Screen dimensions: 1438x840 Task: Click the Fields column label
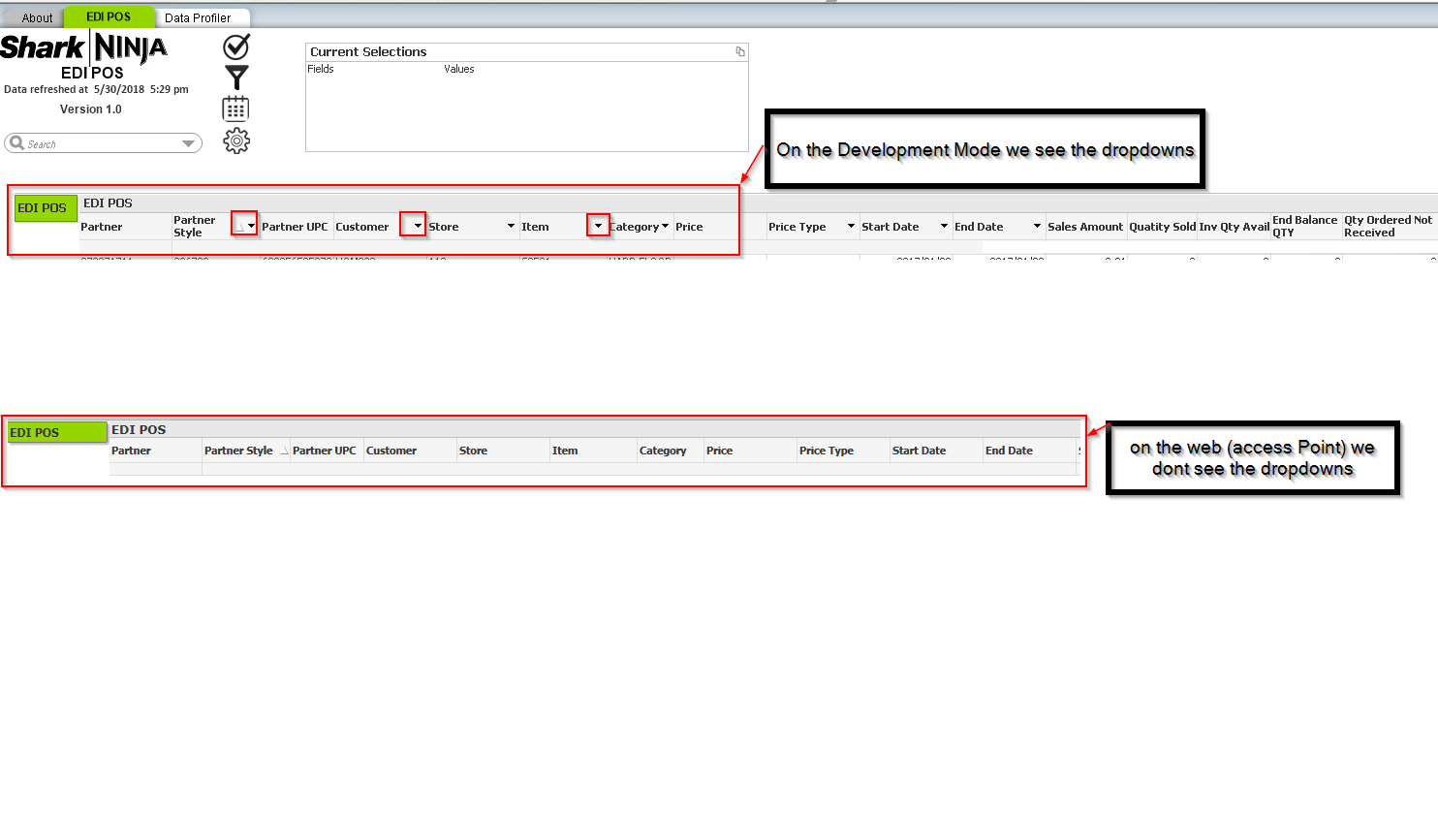click(x=321, y=69)
